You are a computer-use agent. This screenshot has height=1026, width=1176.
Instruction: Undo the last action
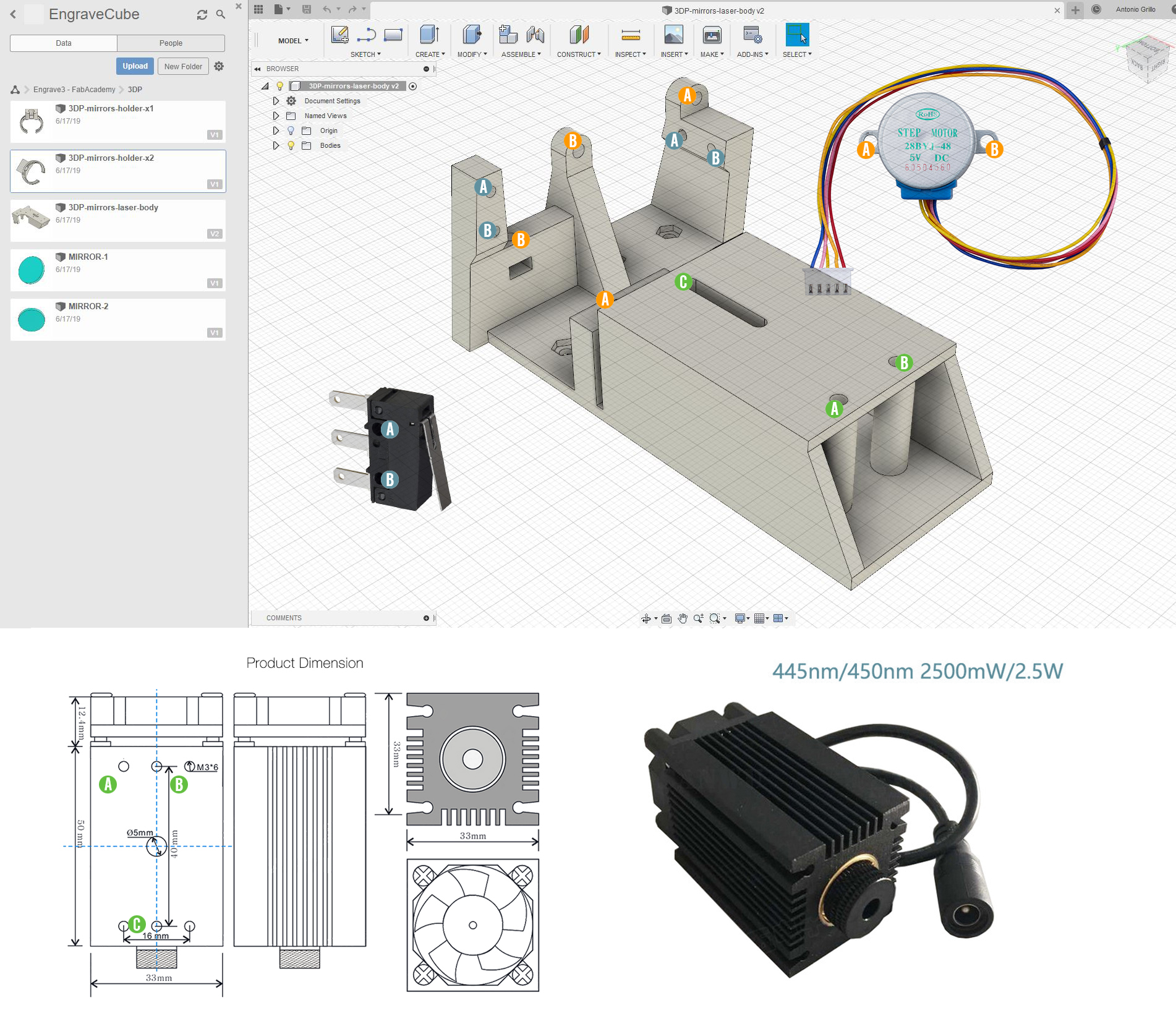(327, 9)
